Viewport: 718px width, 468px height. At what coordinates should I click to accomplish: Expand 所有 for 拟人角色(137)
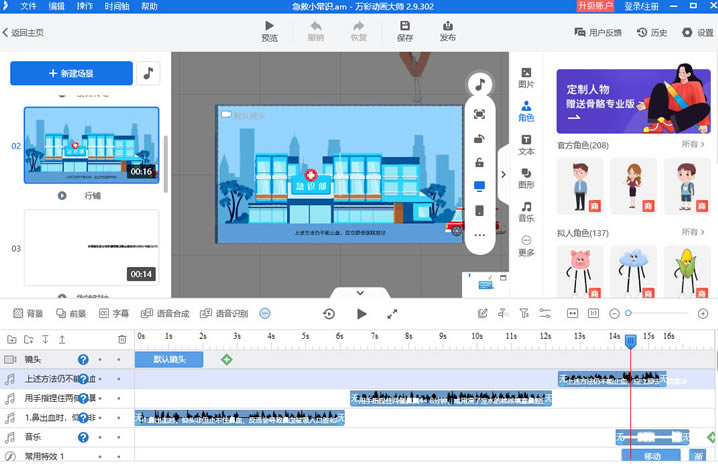coord(693,232)
